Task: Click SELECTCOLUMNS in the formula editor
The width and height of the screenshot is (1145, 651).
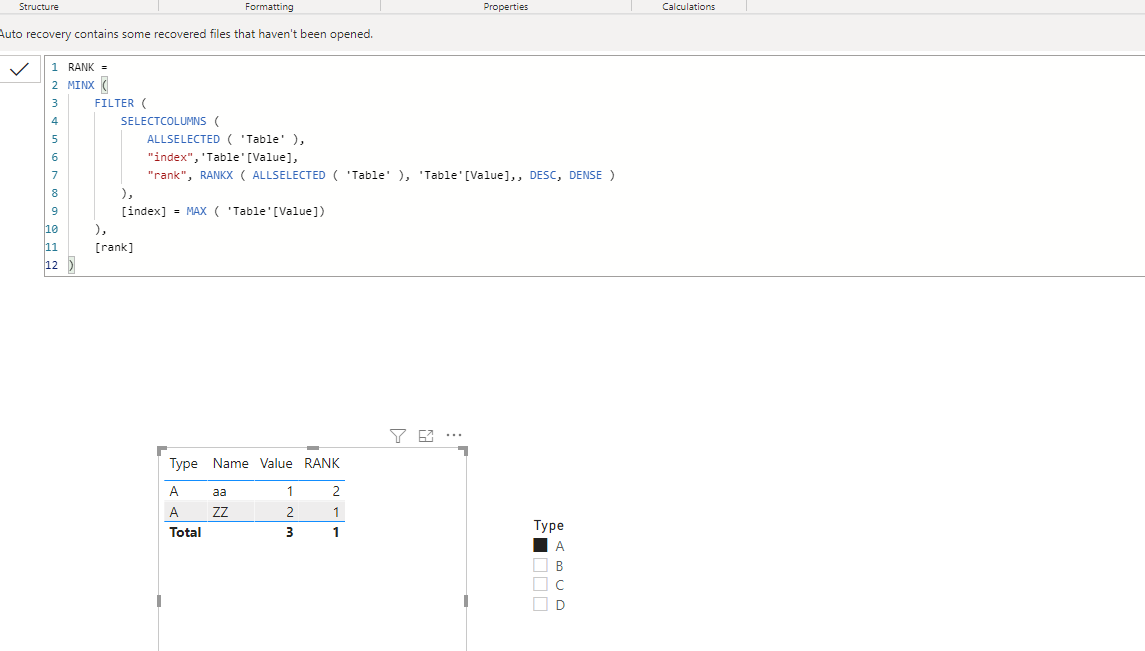Action: [164, 121]
